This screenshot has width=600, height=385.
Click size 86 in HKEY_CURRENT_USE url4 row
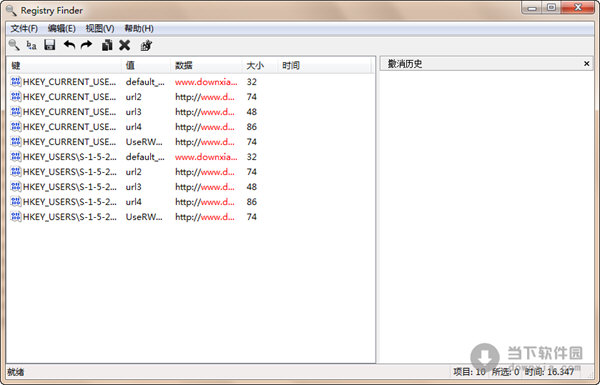point(251,127)
